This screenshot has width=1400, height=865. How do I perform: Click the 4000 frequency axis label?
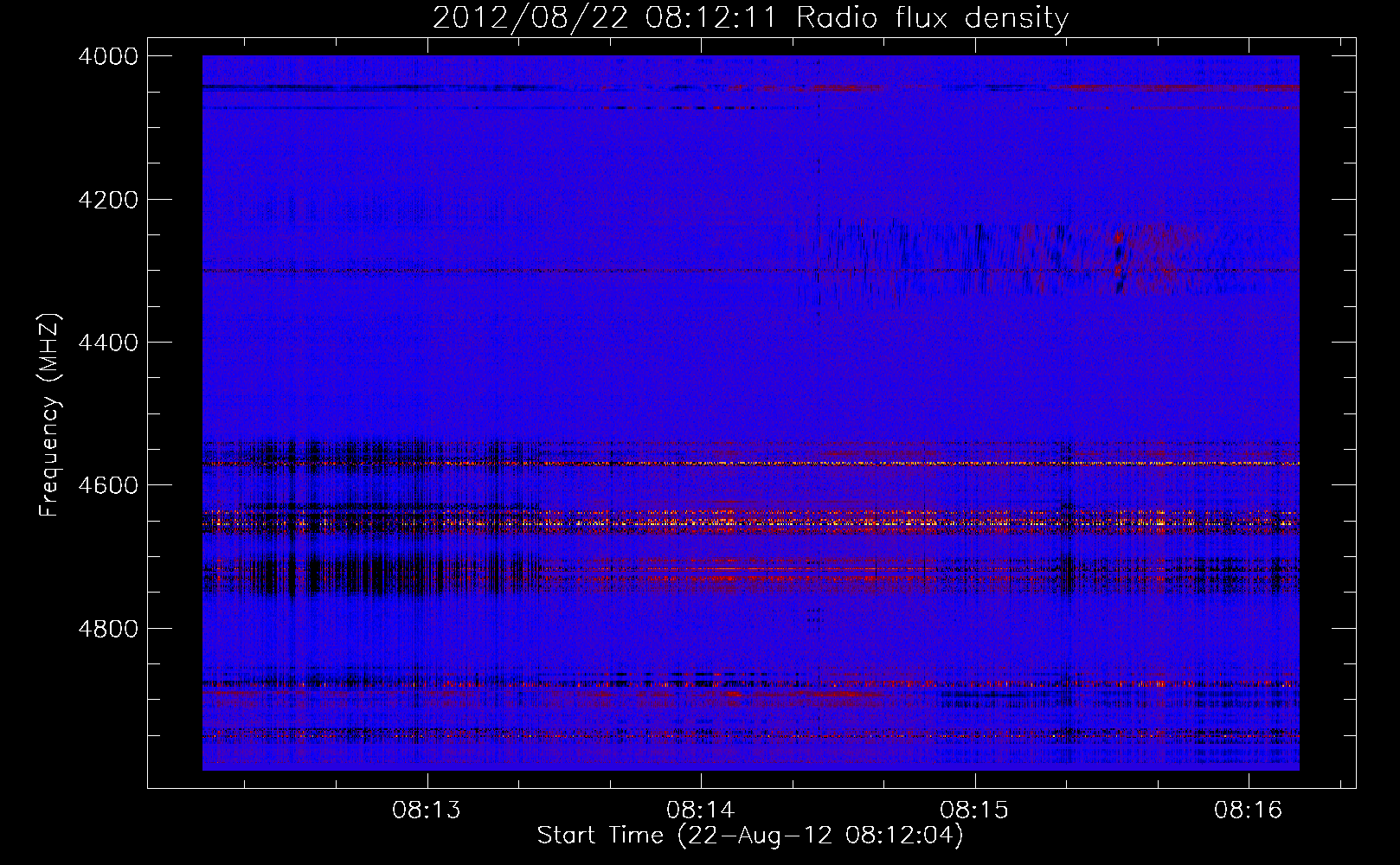point(108,56)
